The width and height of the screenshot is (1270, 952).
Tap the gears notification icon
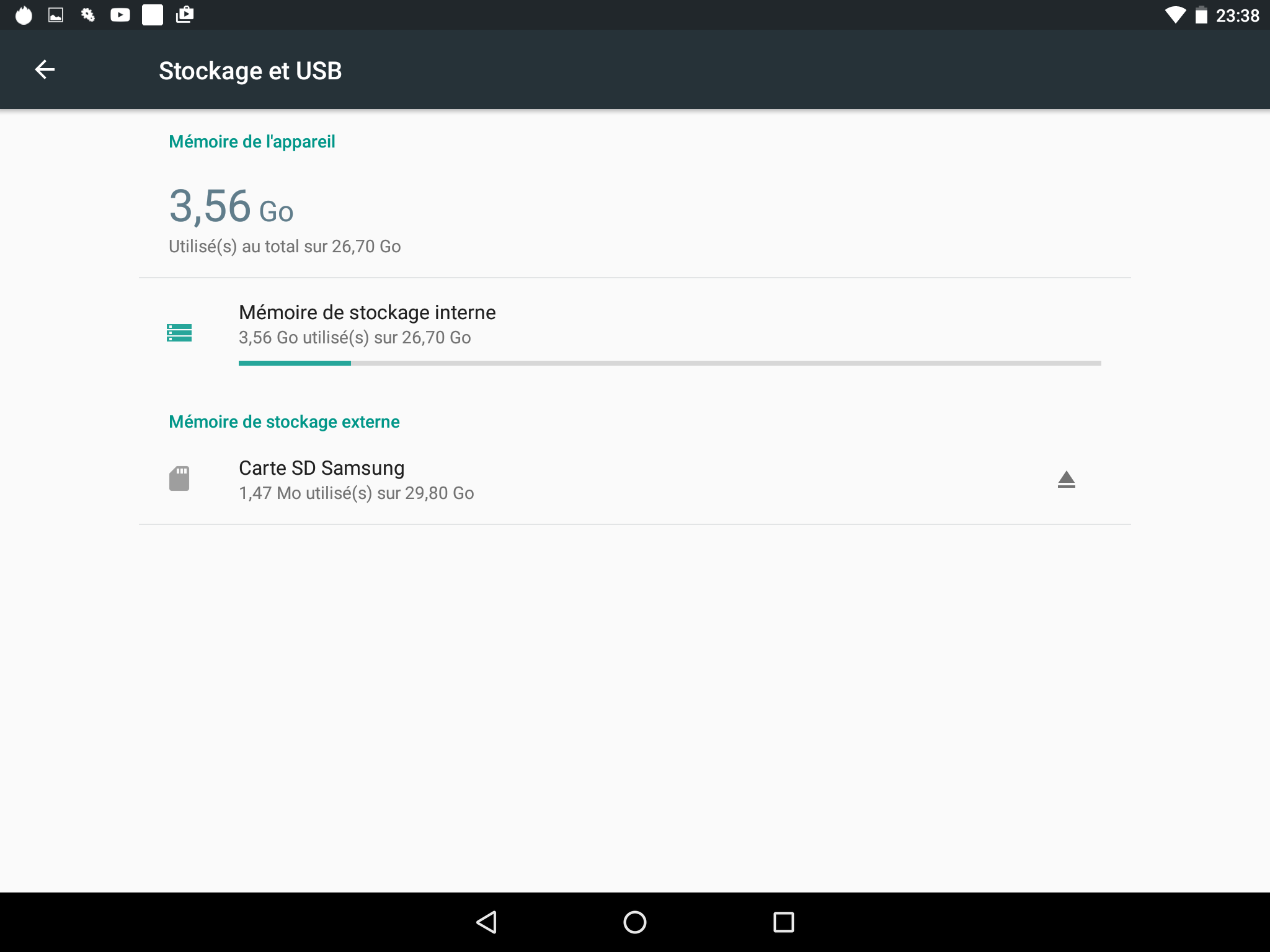tap(87, 15)
